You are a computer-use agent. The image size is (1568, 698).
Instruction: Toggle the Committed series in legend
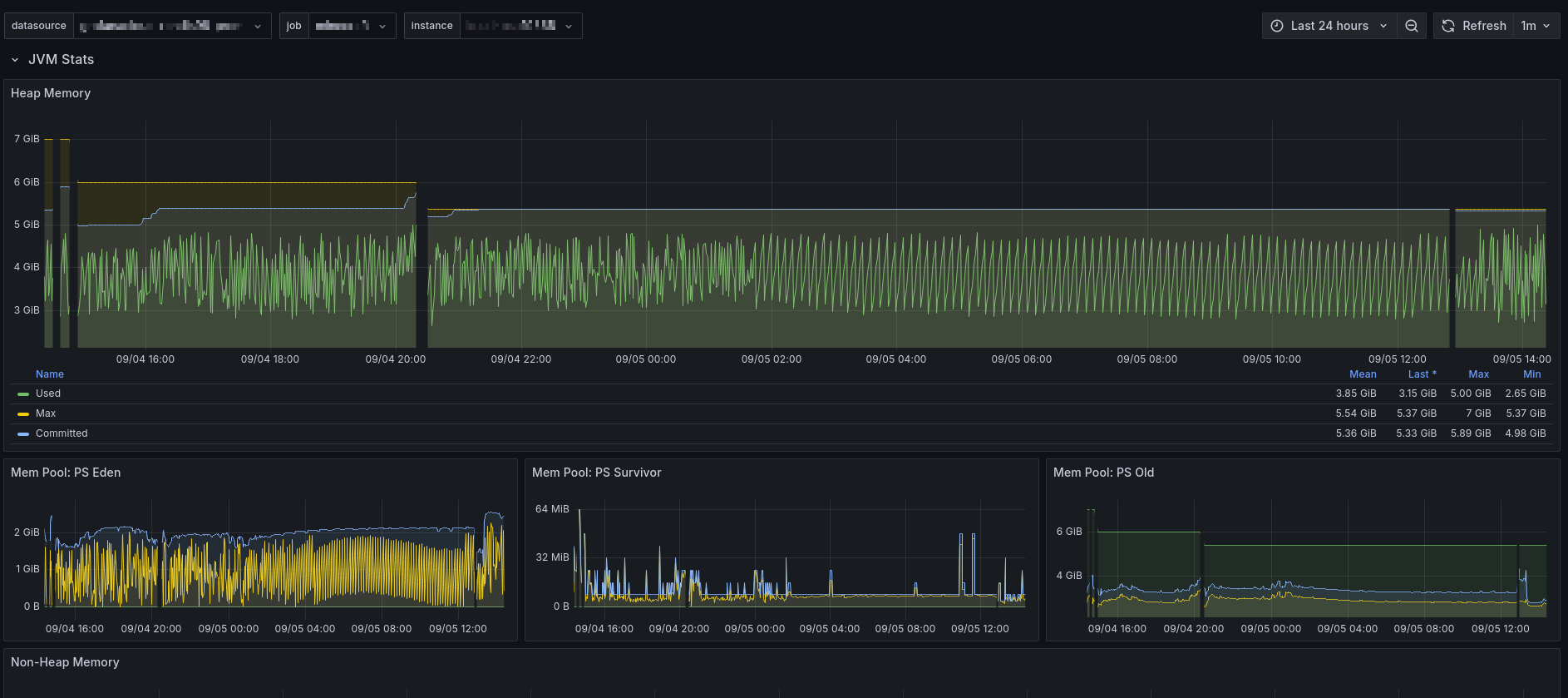tap(62, 433)
